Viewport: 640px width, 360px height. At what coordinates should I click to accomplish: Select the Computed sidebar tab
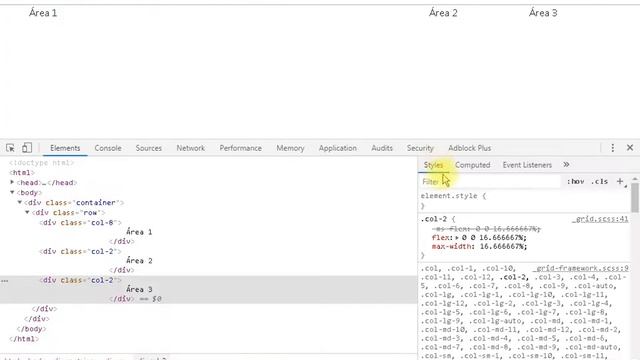point(472,165)
